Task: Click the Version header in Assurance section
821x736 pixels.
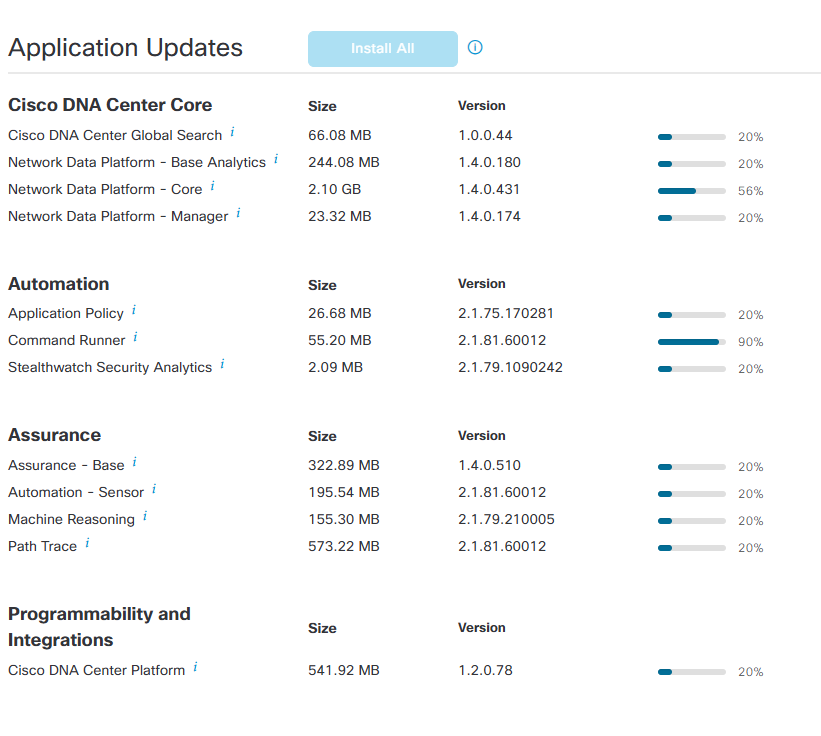Action: click(482, 436)
